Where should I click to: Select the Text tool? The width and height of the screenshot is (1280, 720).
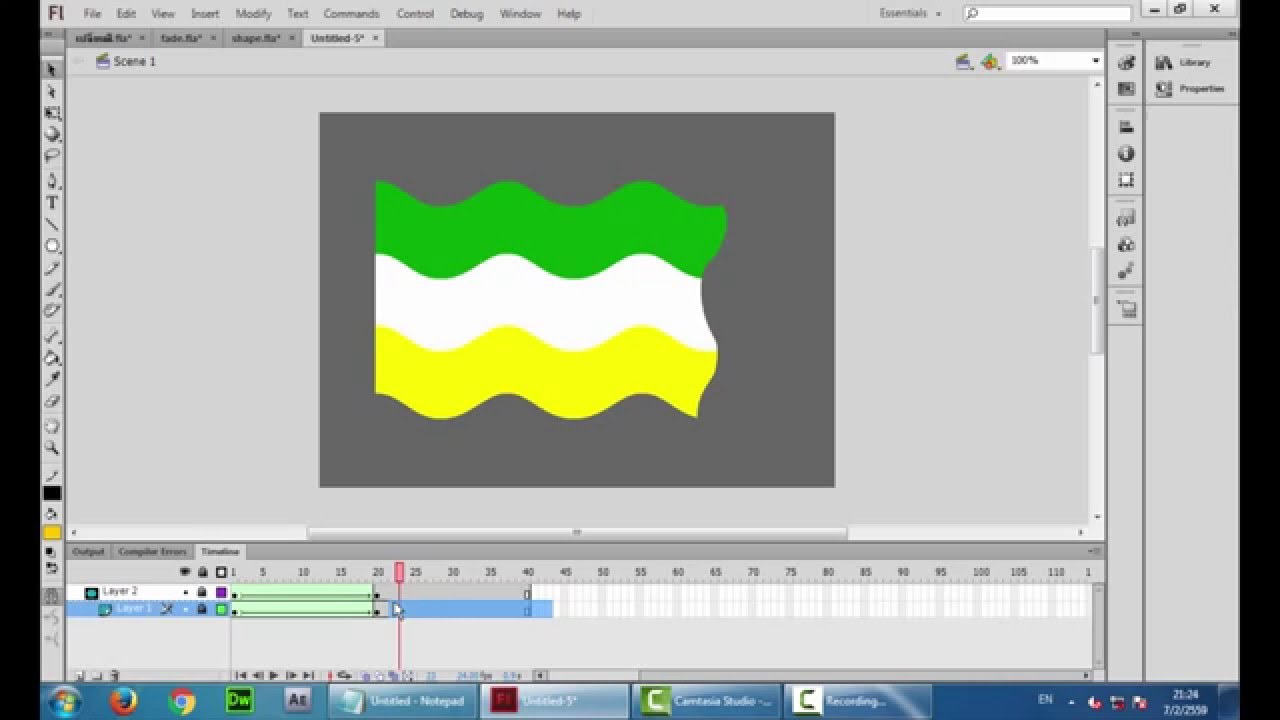pos(52,203)
